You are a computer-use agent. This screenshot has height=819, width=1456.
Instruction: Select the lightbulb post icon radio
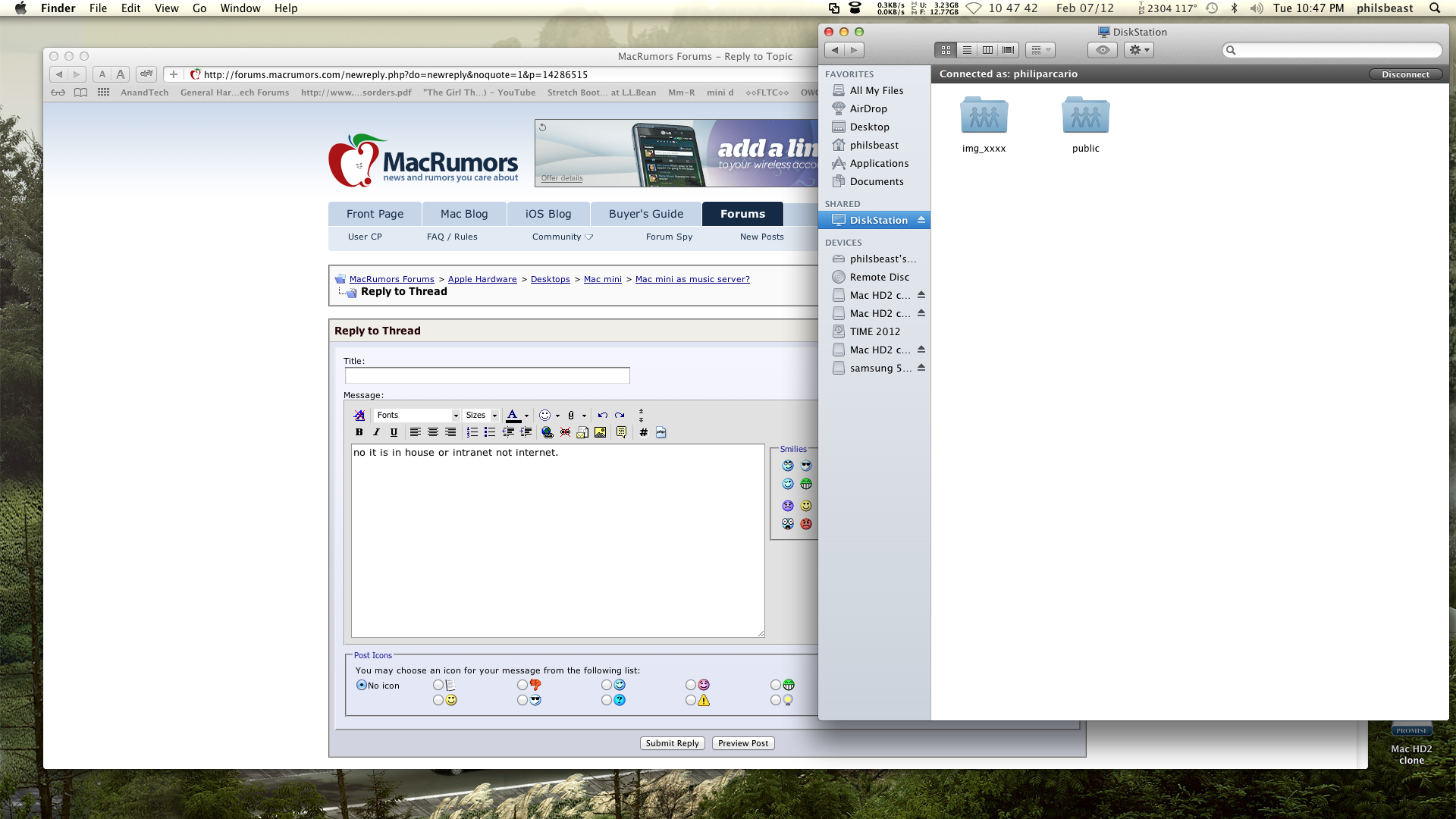tap(776, 700)
